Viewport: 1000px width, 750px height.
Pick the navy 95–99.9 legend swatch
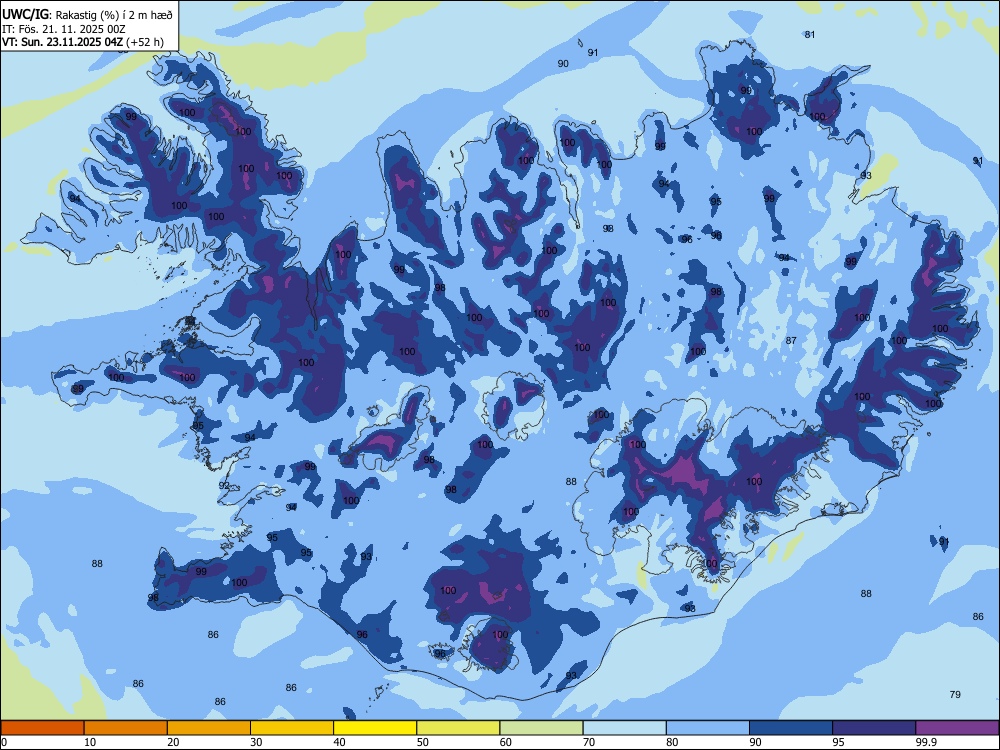(x=874, y=728)
